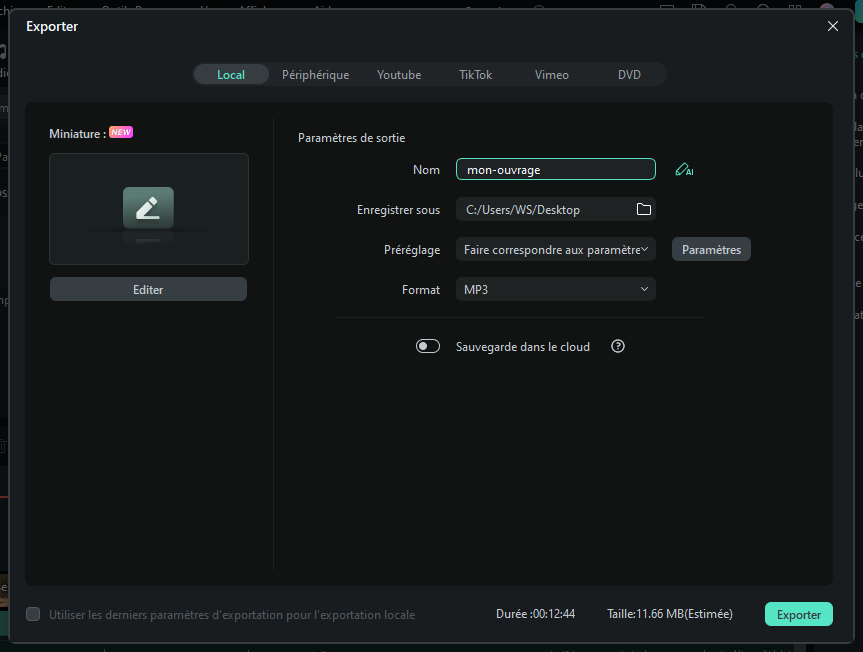863x652 pixels.
Task: Click the Nom field with mon-ouvrage
Action: pyautogui.click(x=555, y=169)
